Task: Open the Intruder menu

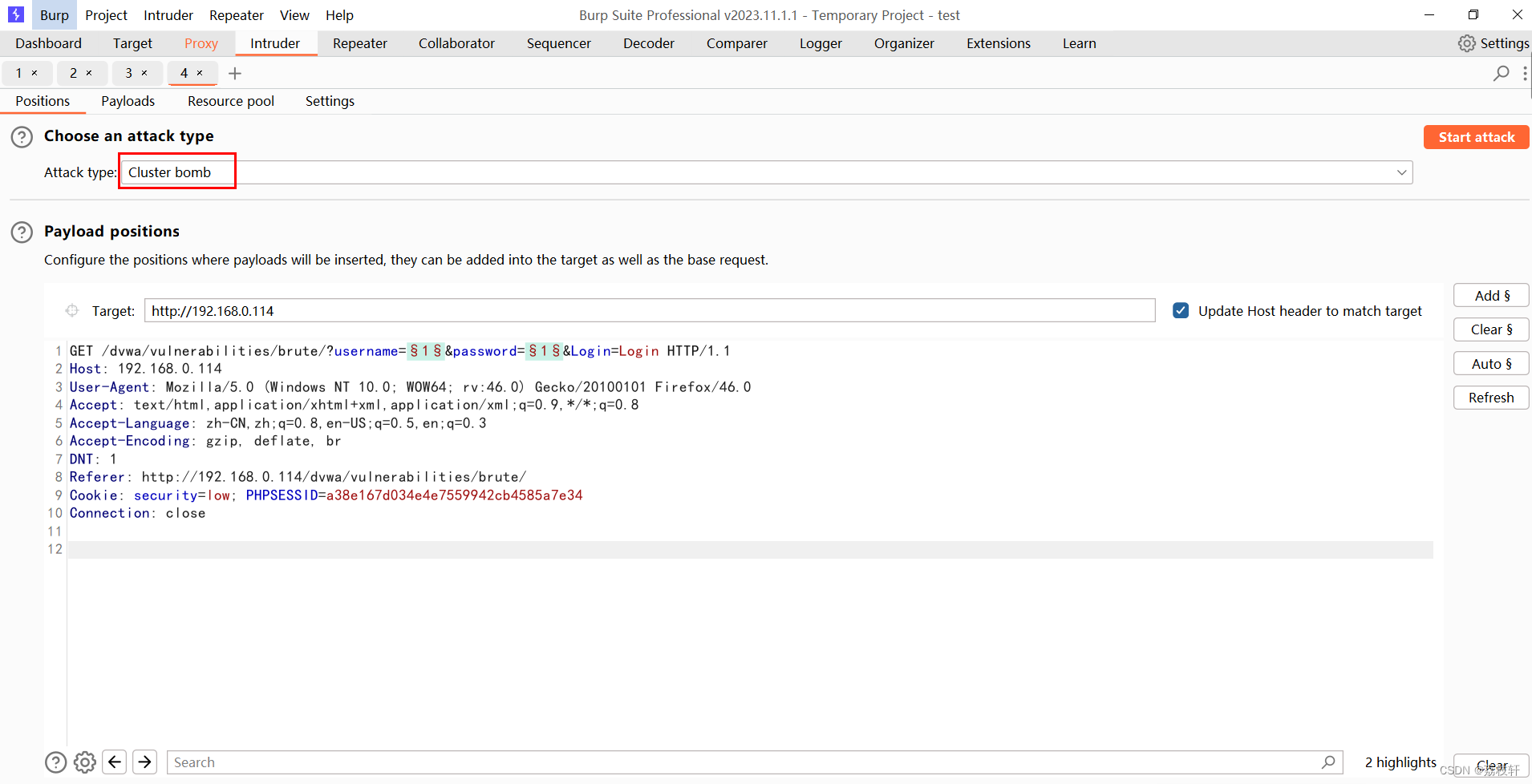Action: point(168,15)
